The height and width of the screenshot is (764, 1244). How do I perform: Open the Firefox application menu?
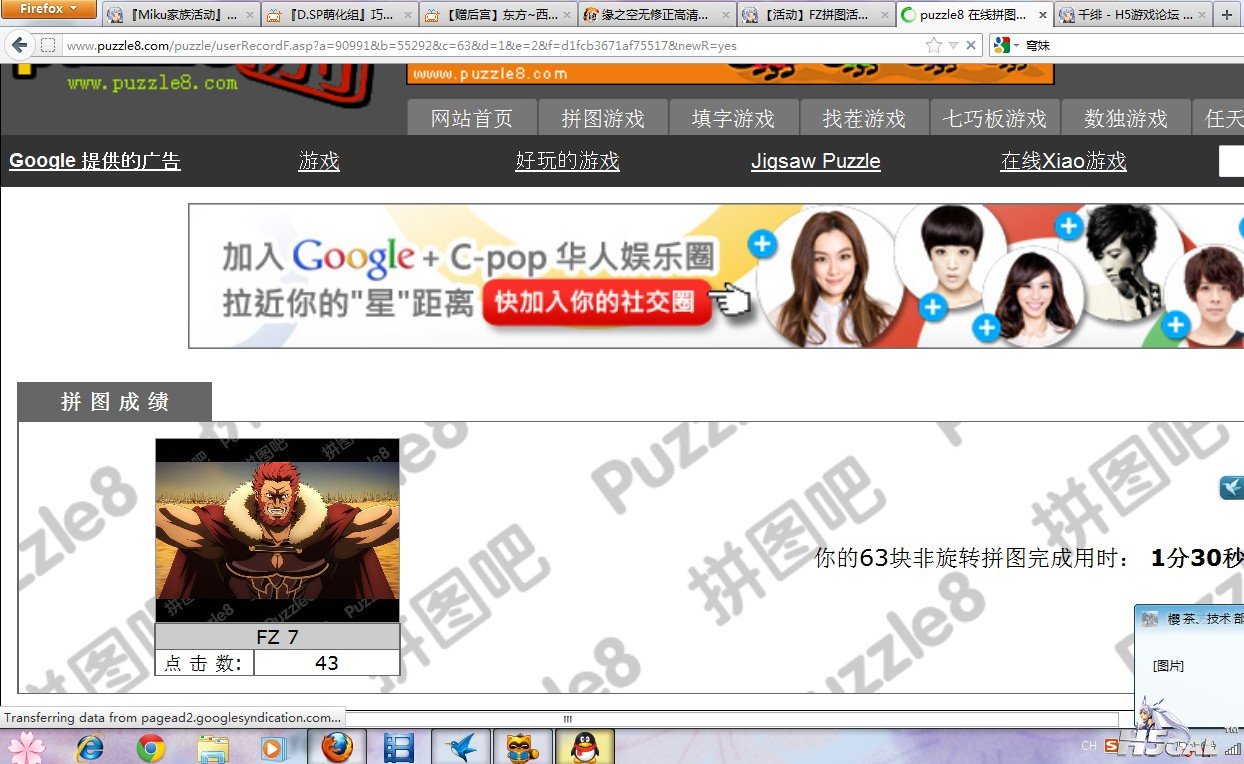[48, 9]
